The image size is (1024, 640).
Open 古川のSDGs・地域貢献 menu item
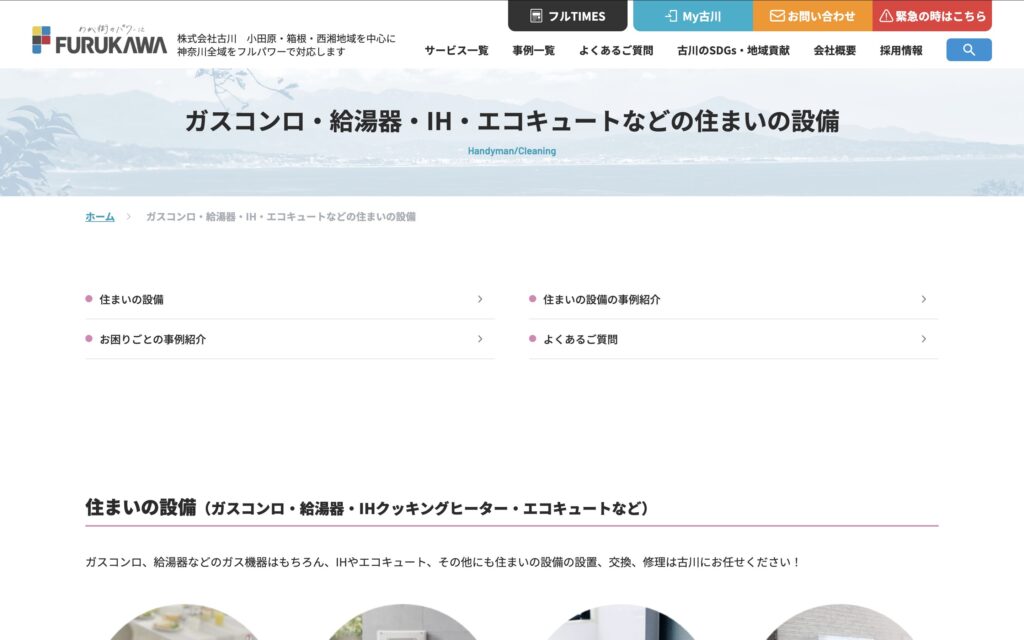pyautogui.click(x=732, y=50)
